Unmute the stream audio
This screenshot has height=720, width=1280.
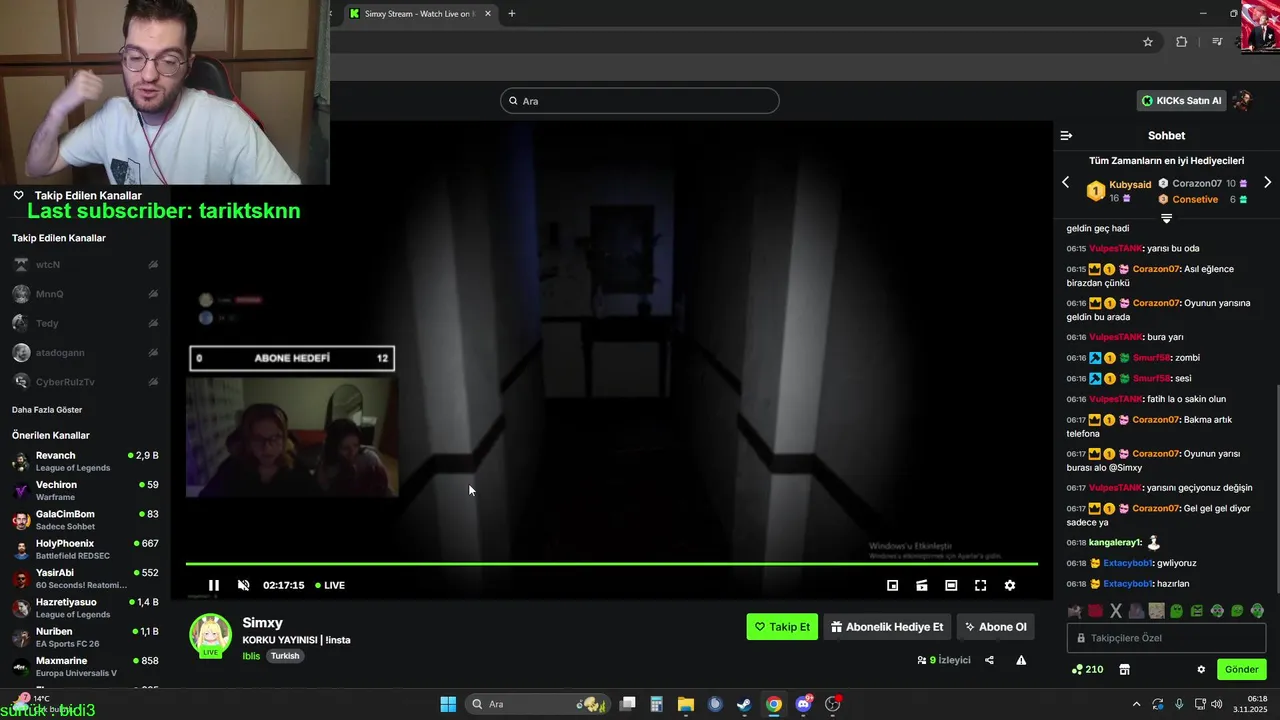[243, 585]
